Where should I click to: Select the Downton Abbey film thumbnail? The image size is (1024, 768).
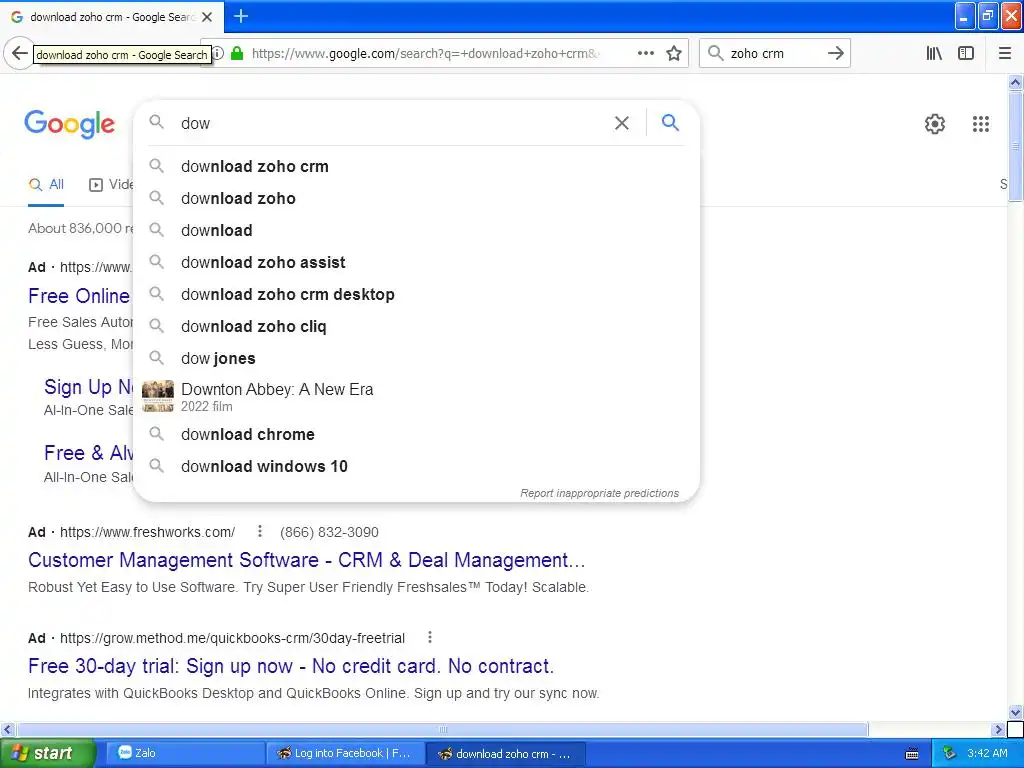[x=158, y=396]
